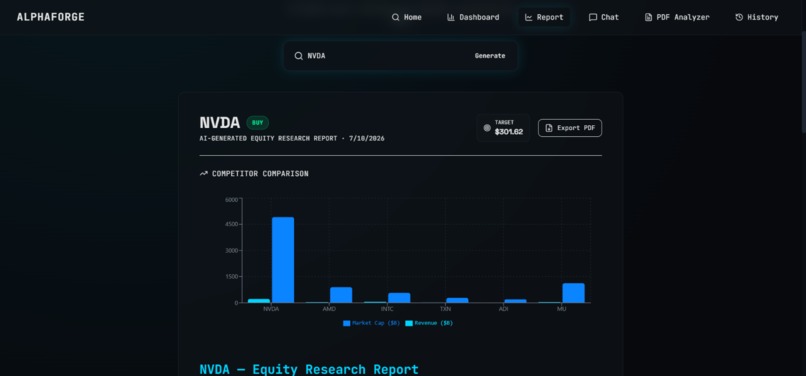Open the Chat page
806x376 pixels.
(604, 17)
